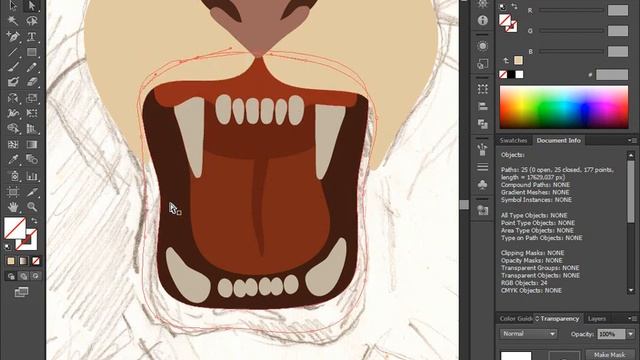Select the Selection tool

tap(13, 6)
